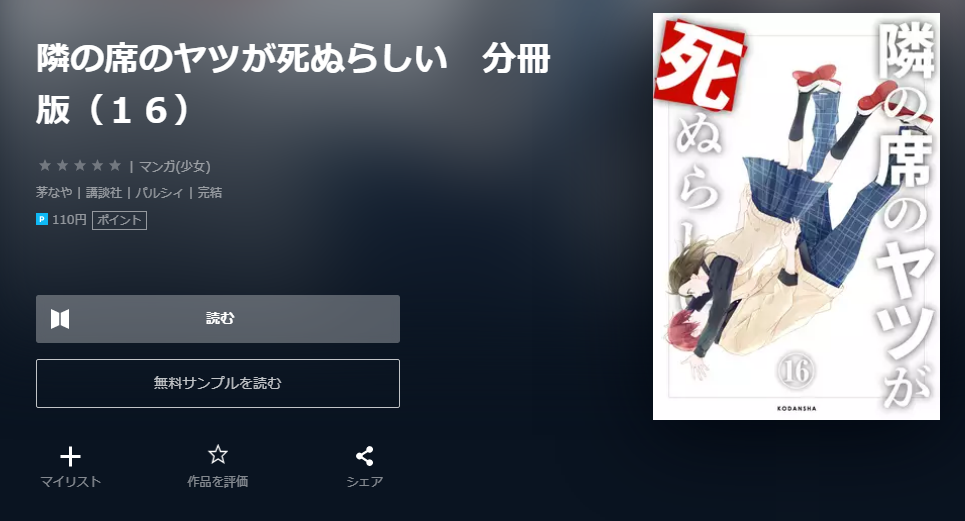Click the blue P point icon
Image resolution: width=965 pixels, height=521 pixels.
pyautogui.click(x=42, y=219)
